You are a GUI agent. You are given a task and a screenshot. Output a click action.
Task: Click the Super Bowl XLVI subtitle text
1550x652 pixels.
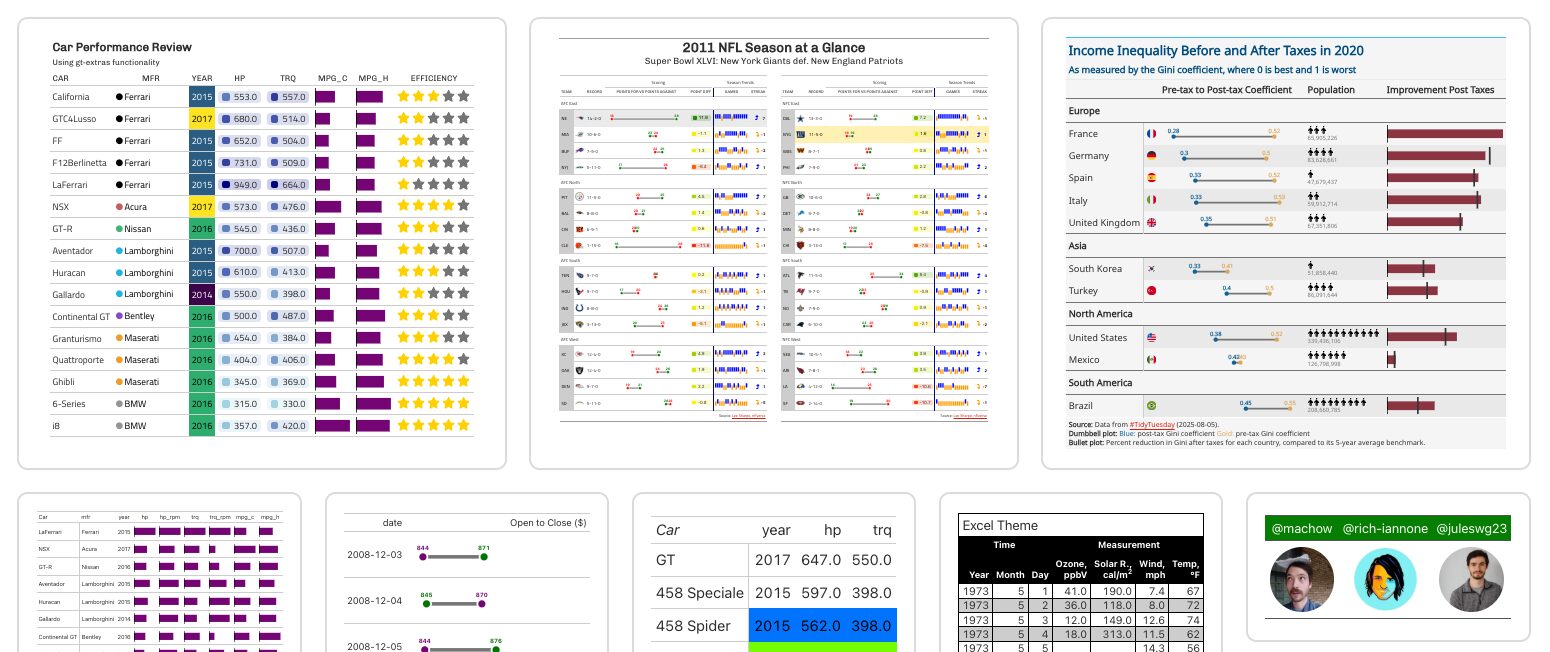click(774, 61)
